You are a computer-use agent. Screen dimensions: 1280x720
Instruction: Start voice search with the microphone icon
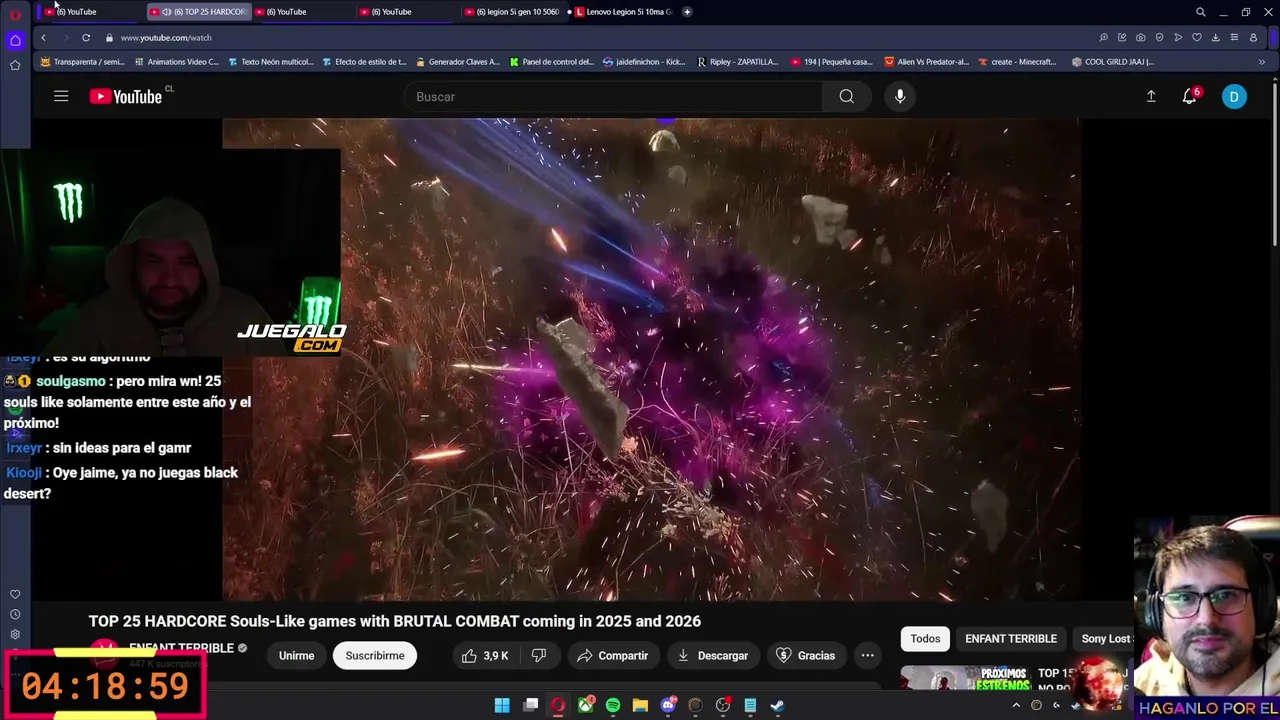pos(900,96)
